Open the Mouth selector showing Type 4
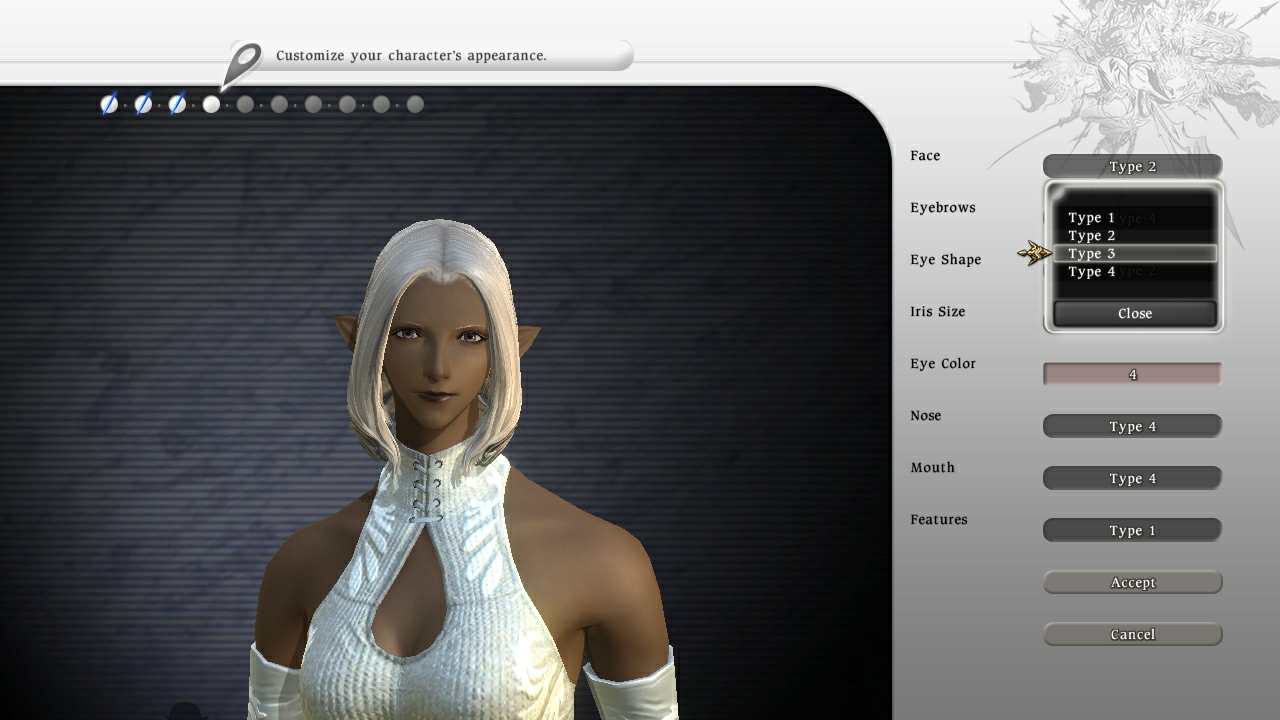 (x=1132, y=478)
